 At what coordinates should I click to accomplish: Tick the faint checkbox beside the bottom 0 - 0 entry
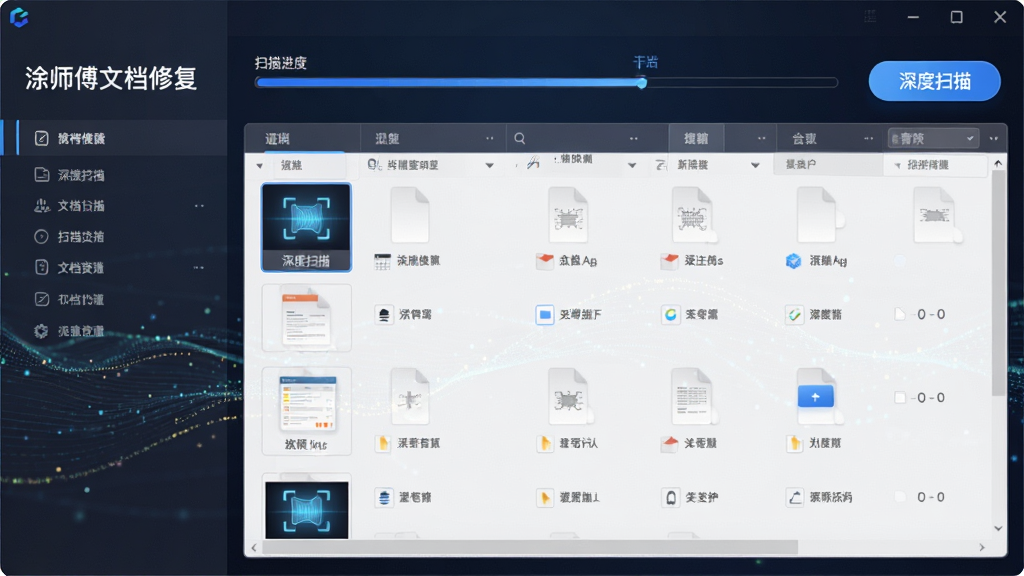[900, 498]
